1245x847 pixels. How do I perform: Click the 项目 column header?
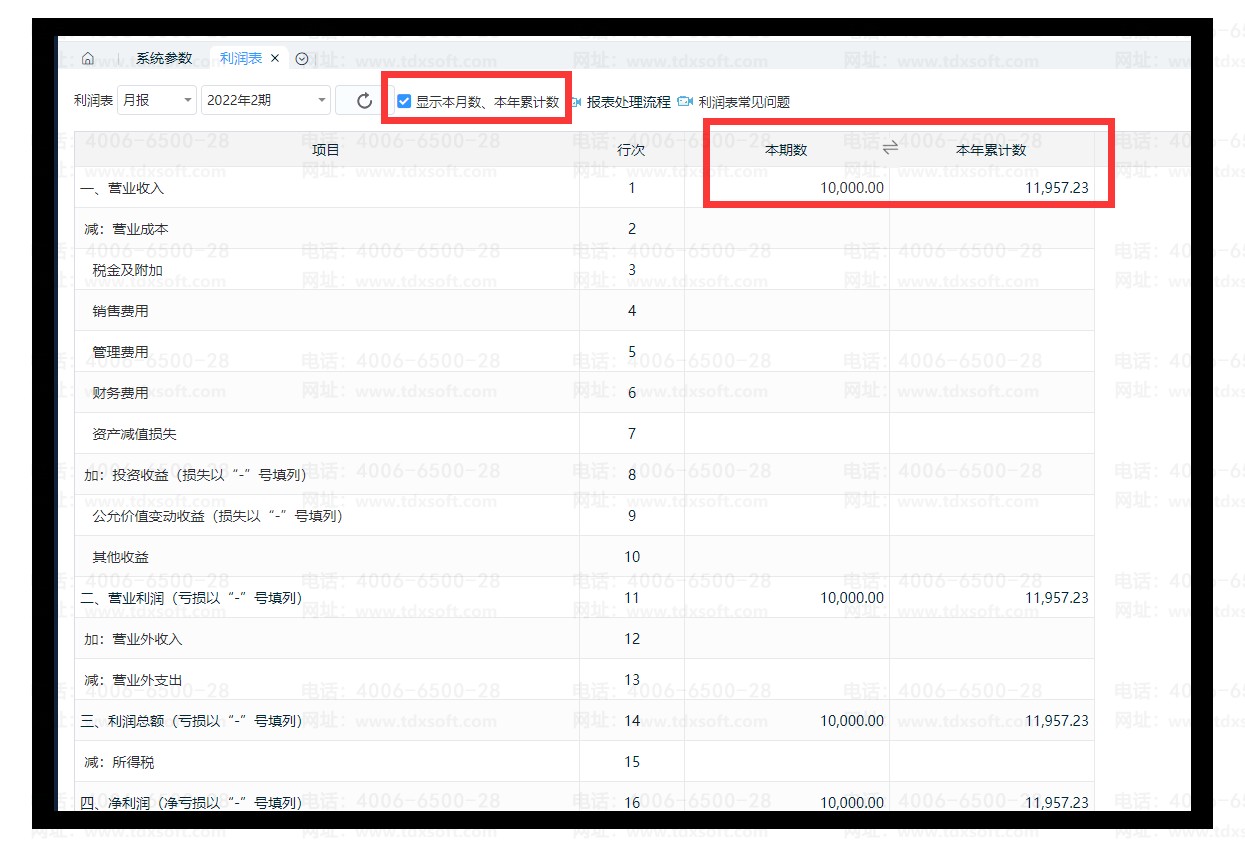326,150
